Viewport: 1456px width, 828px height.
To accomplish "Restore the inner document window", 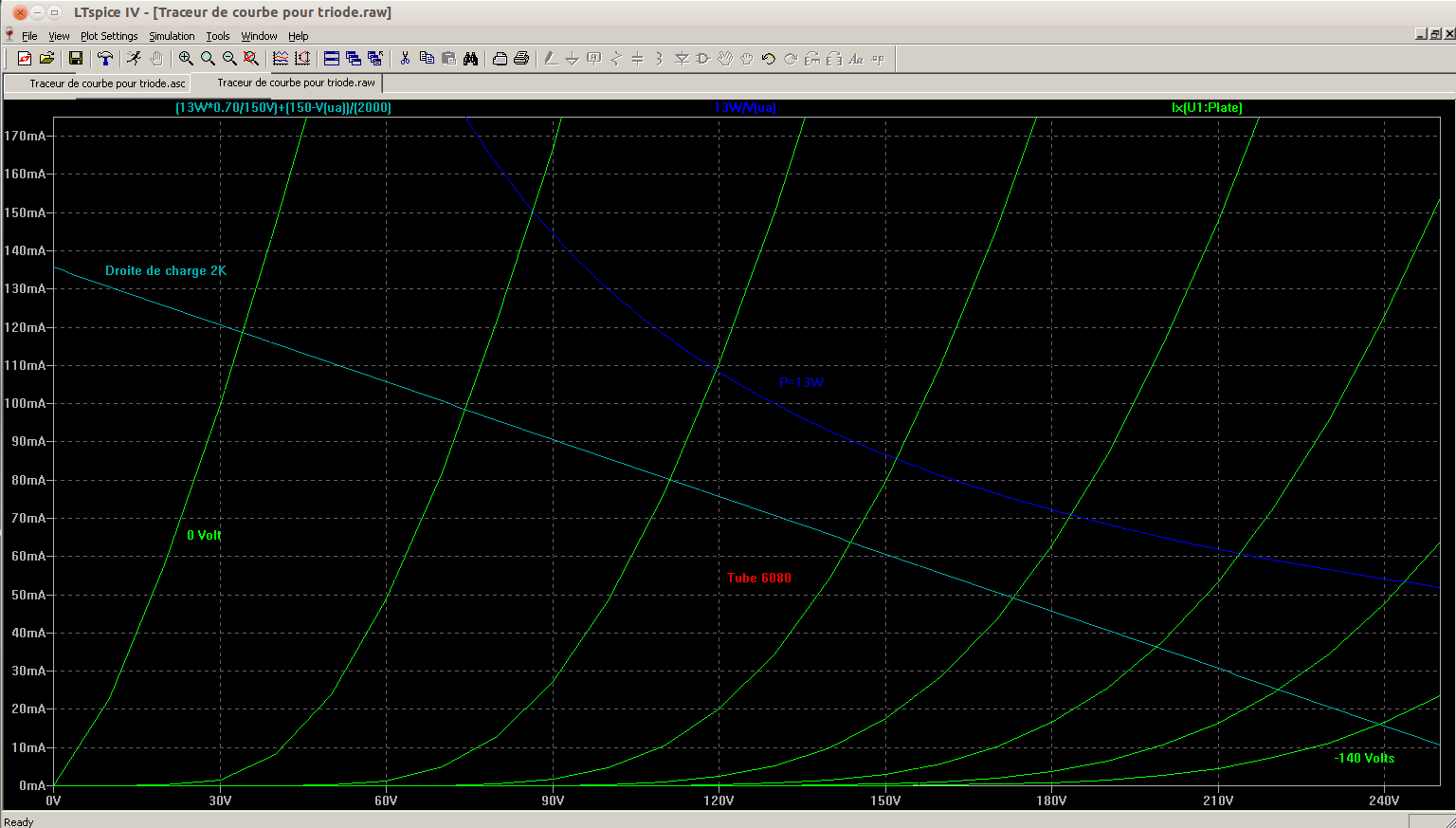I will tap(1435, 34).
